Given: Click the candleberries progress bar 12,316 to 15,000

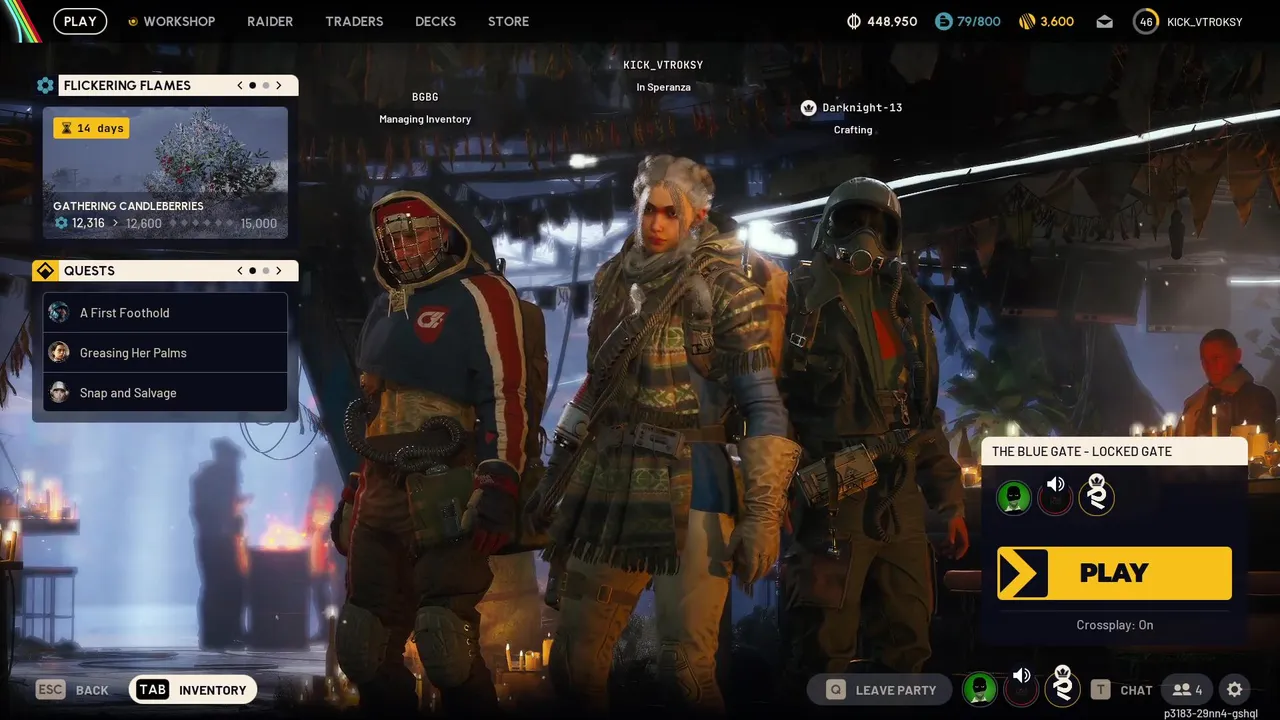Looking at the screenshot, I should (x=165, y=223).
